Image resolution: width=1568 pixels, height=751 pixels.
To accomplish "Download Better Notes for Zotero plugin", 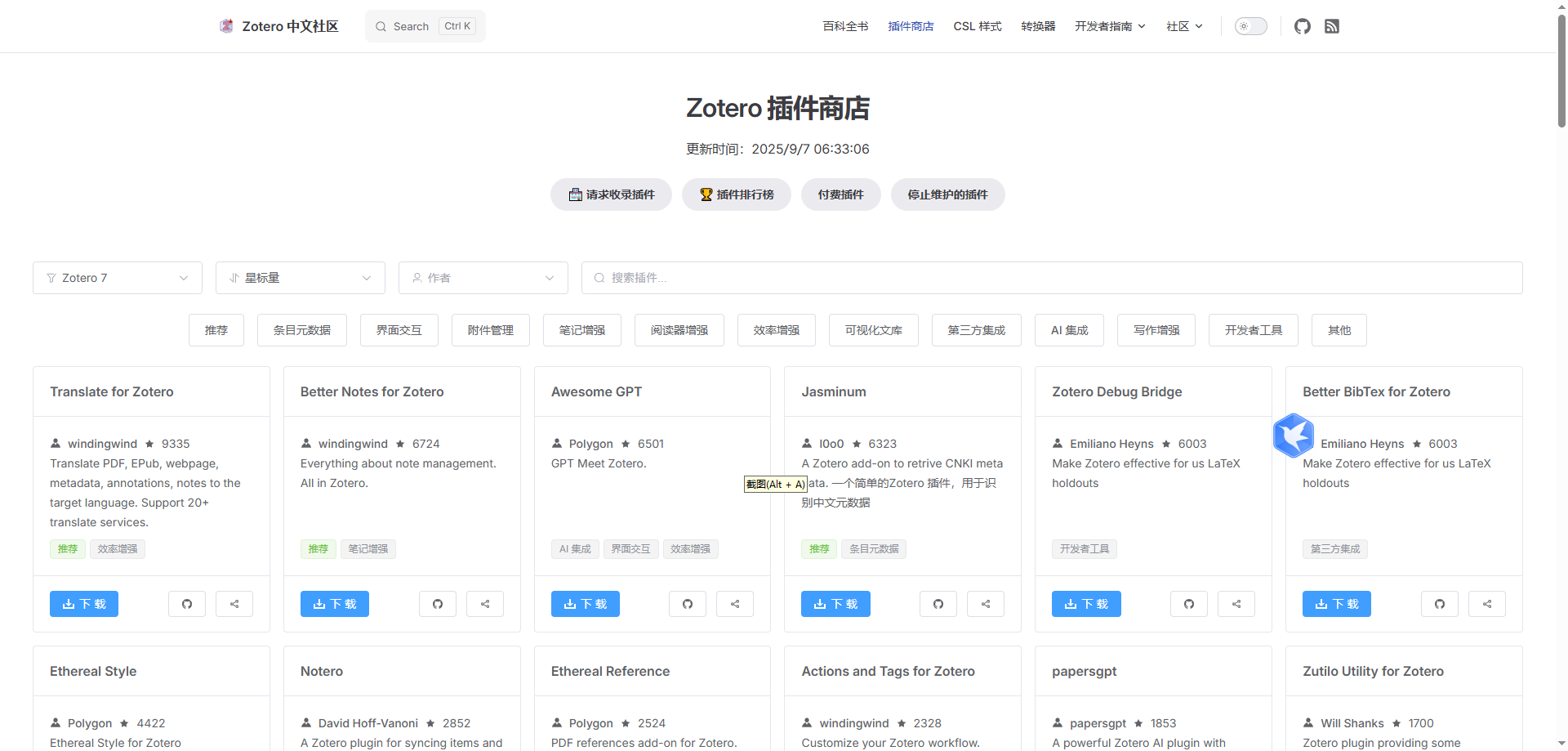I will coord(335,604).
